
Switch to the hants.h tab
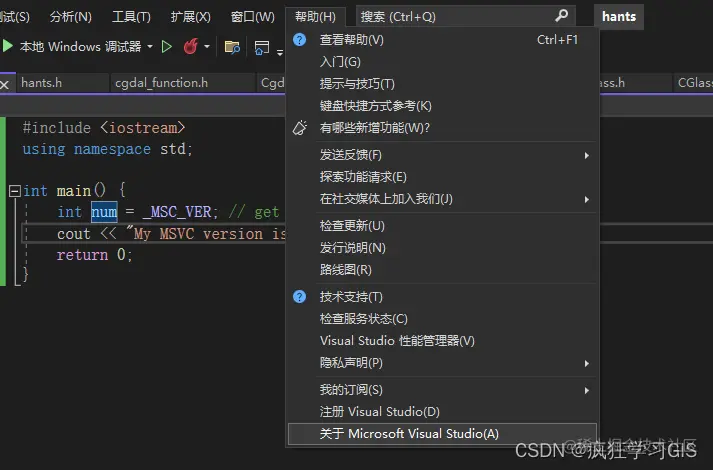click(x=63, y=83)
